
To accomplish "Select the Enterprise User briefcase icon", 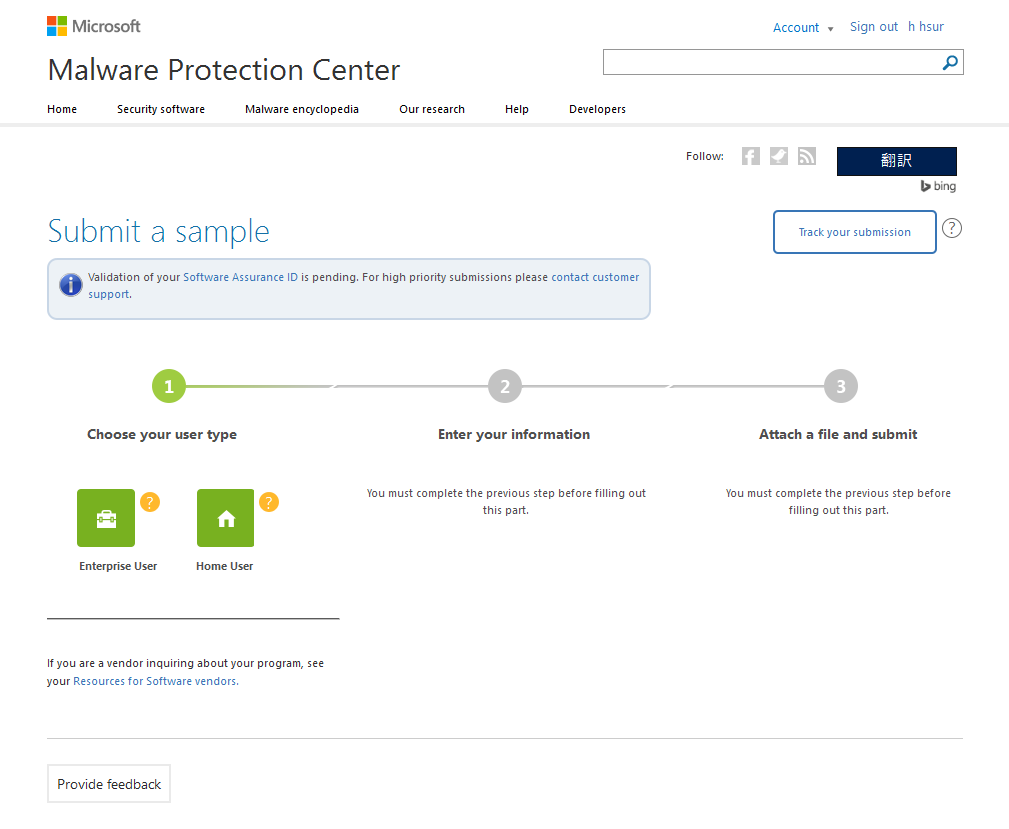I will [105, 518].
